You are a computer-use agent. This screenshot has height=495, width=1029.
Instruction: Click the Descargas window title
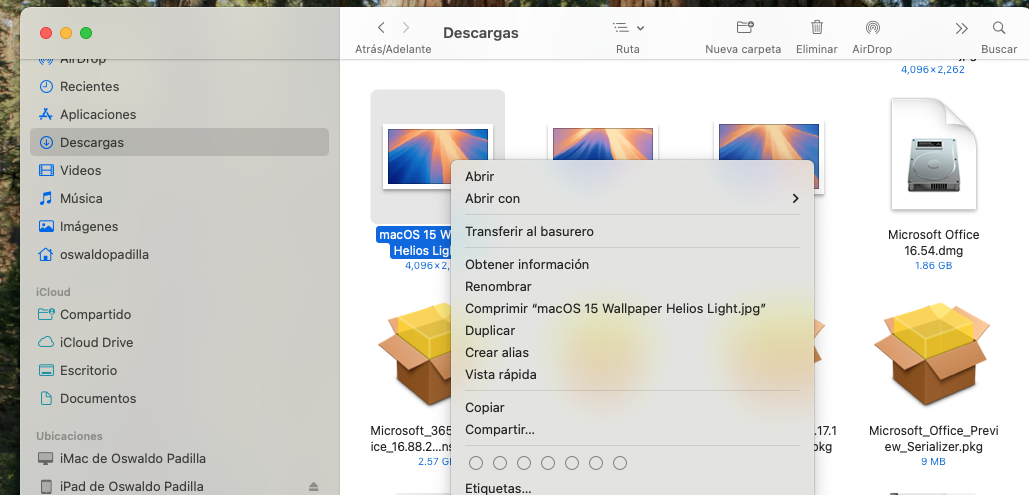click(x=480, y=33)
